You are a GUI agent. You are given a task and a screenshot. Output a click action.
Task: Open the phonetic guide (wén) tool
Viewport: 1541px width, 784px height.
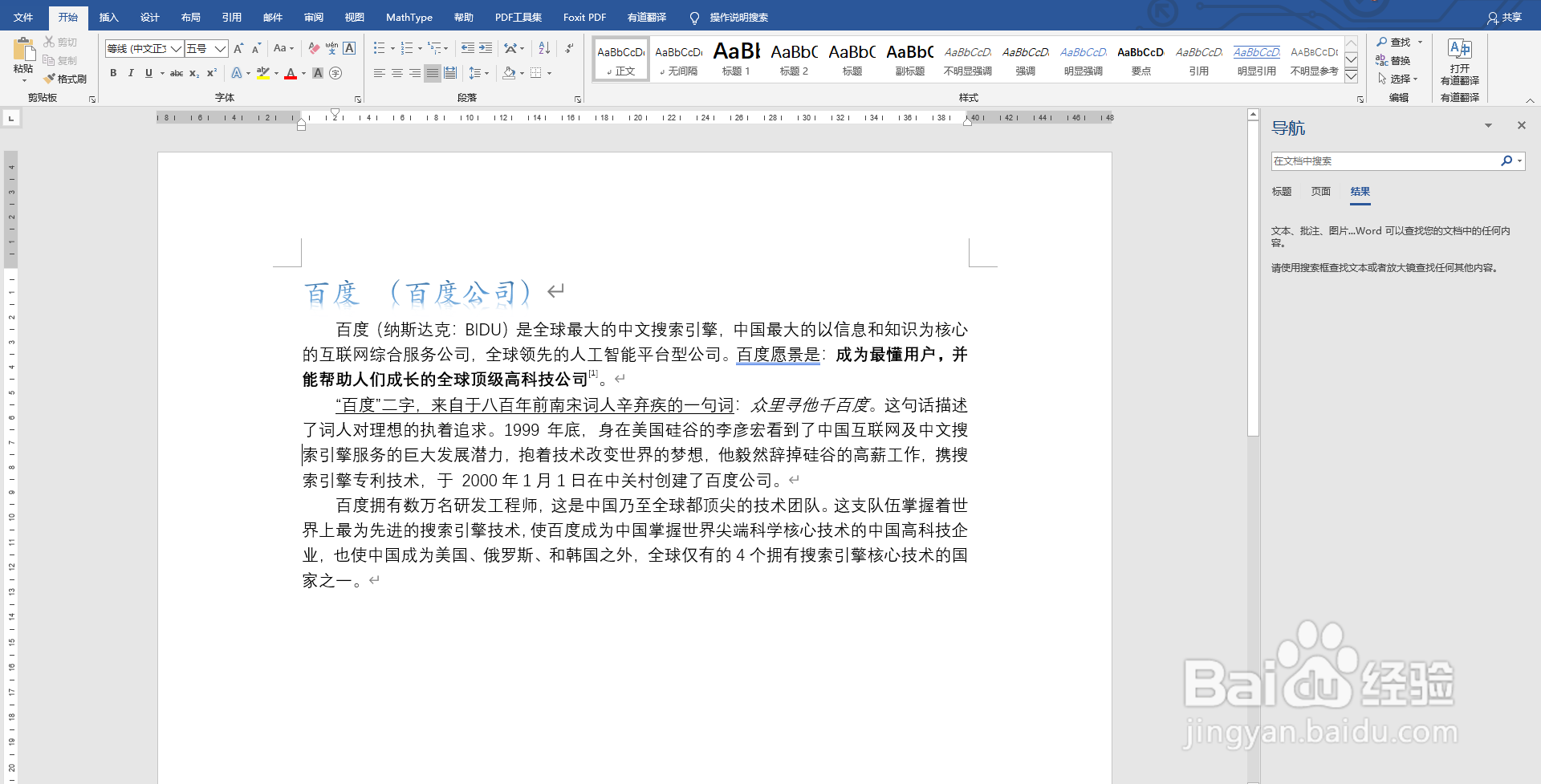pyautogui.click(x=331, y=49)
